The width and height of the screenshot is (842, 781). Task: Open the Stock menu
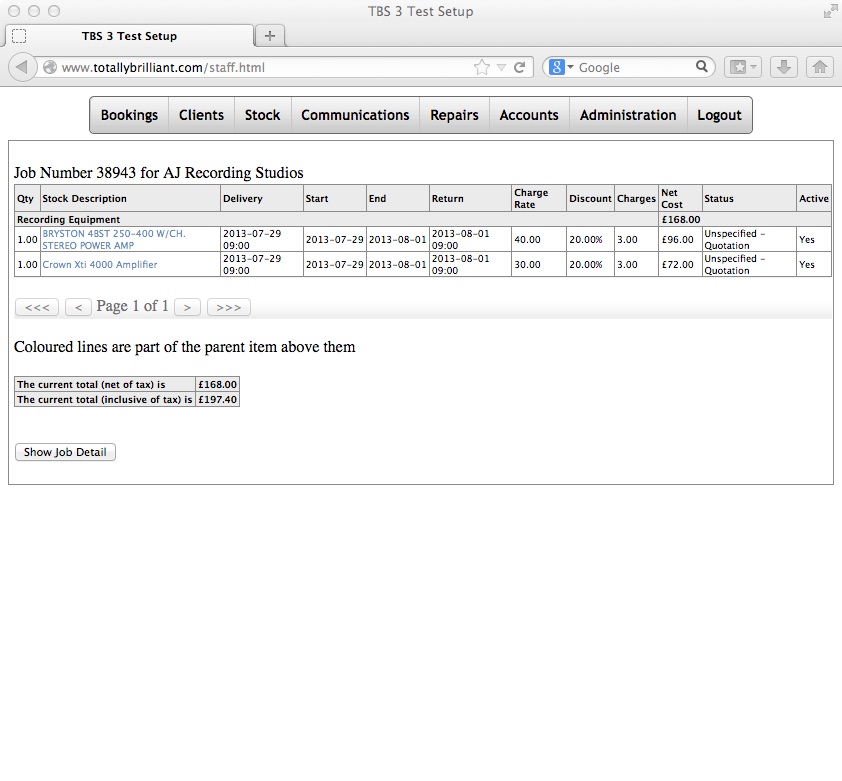point(263,115)
